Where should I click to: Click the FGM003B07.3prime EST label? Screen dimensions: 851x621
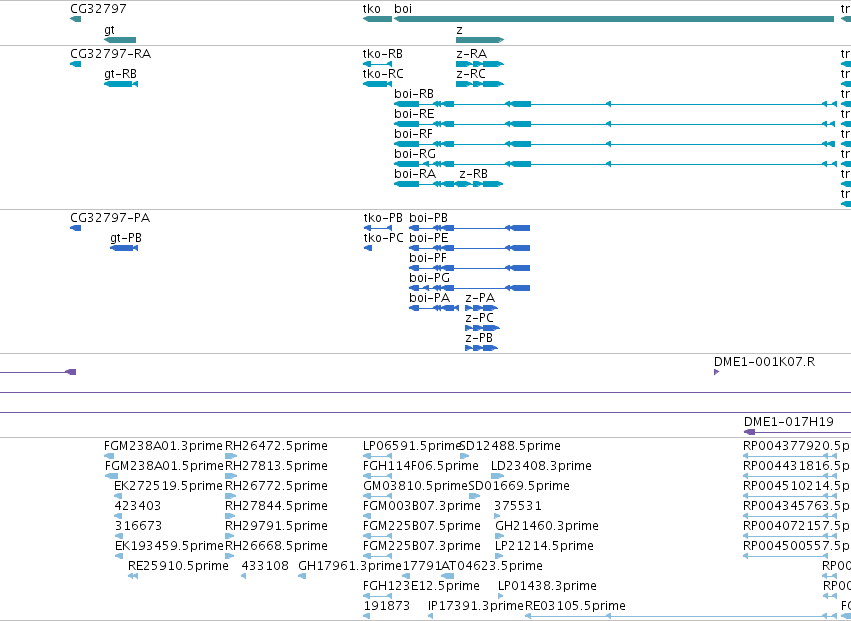click(x=422, y=506)
